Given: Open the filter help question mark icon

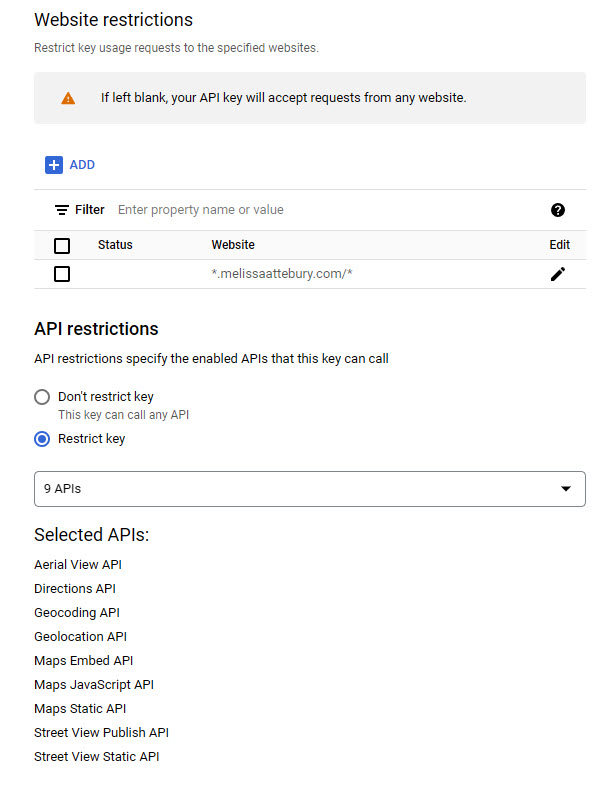Looking at the screenshot, I should [558, 210].
